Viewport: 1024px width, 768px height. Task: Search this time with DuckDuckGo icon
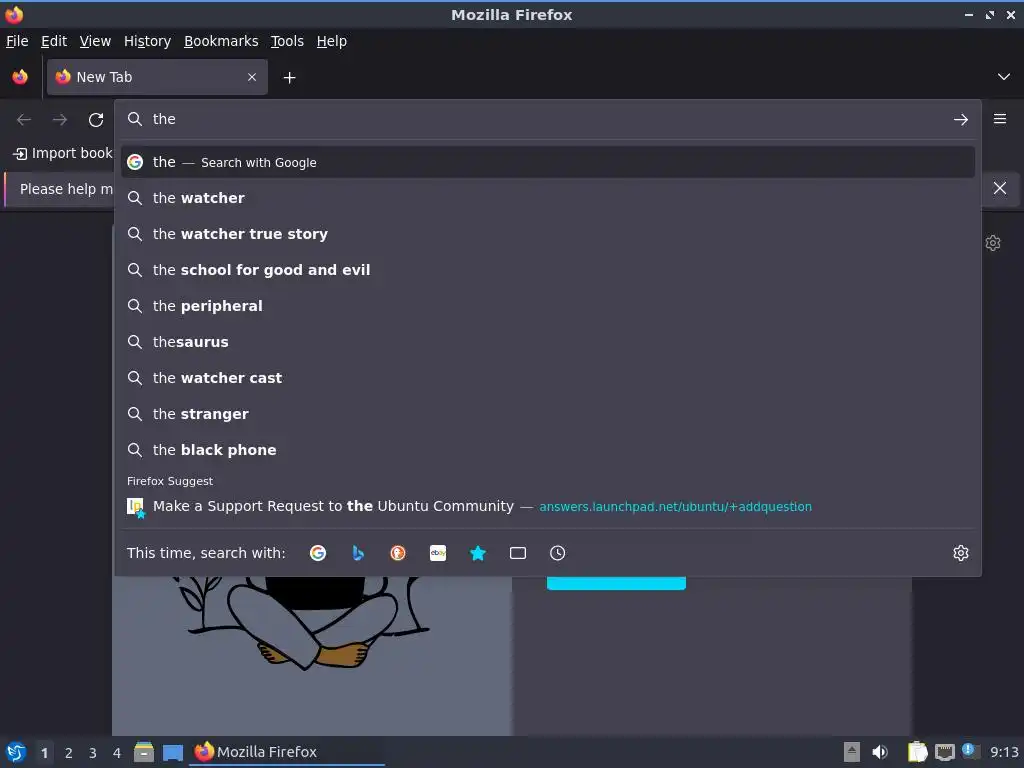tap(398, 553)
